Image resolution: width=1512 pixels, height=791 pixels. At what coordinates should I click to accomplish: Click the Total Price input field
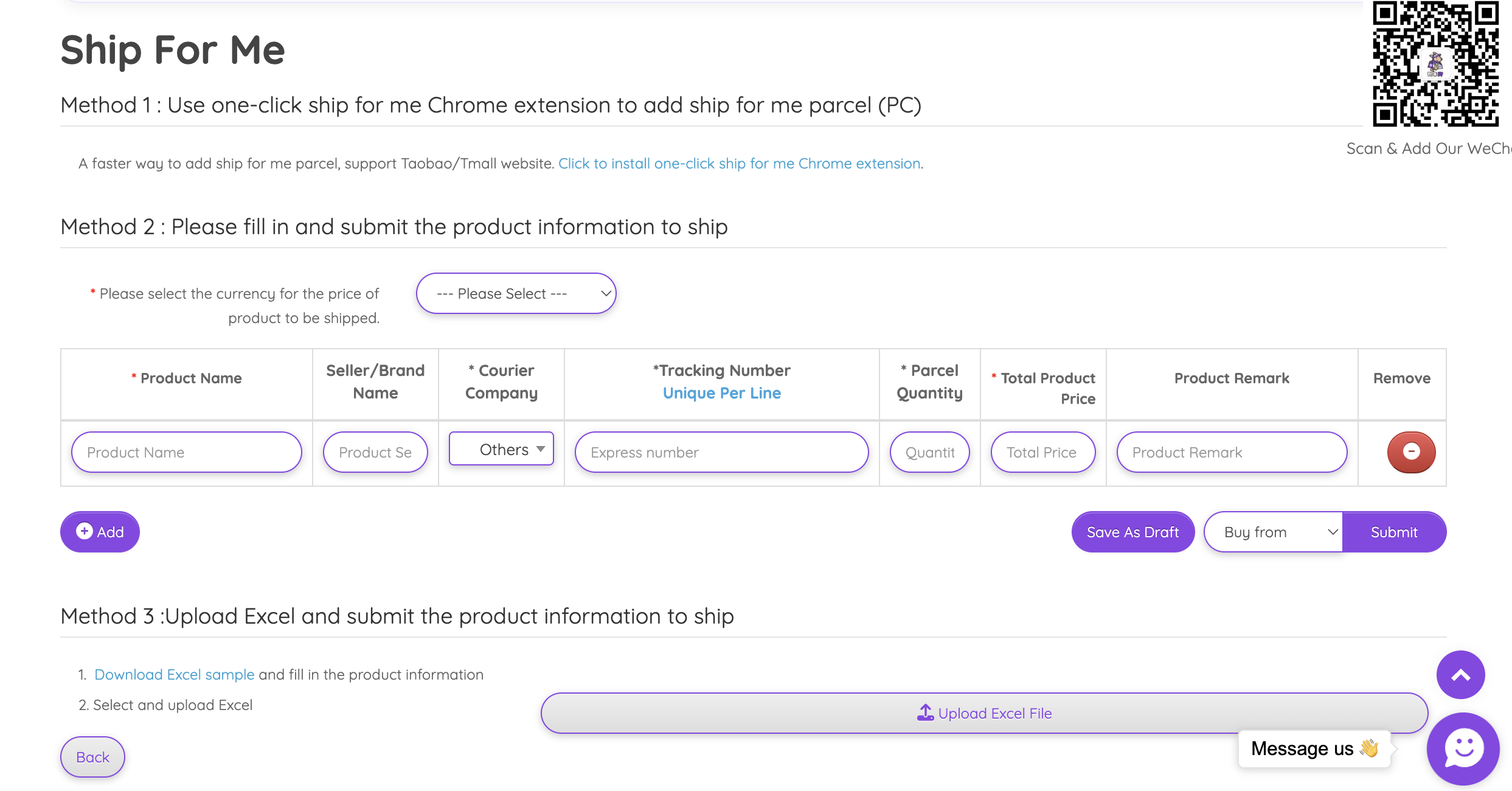[x=1042, y=452]
